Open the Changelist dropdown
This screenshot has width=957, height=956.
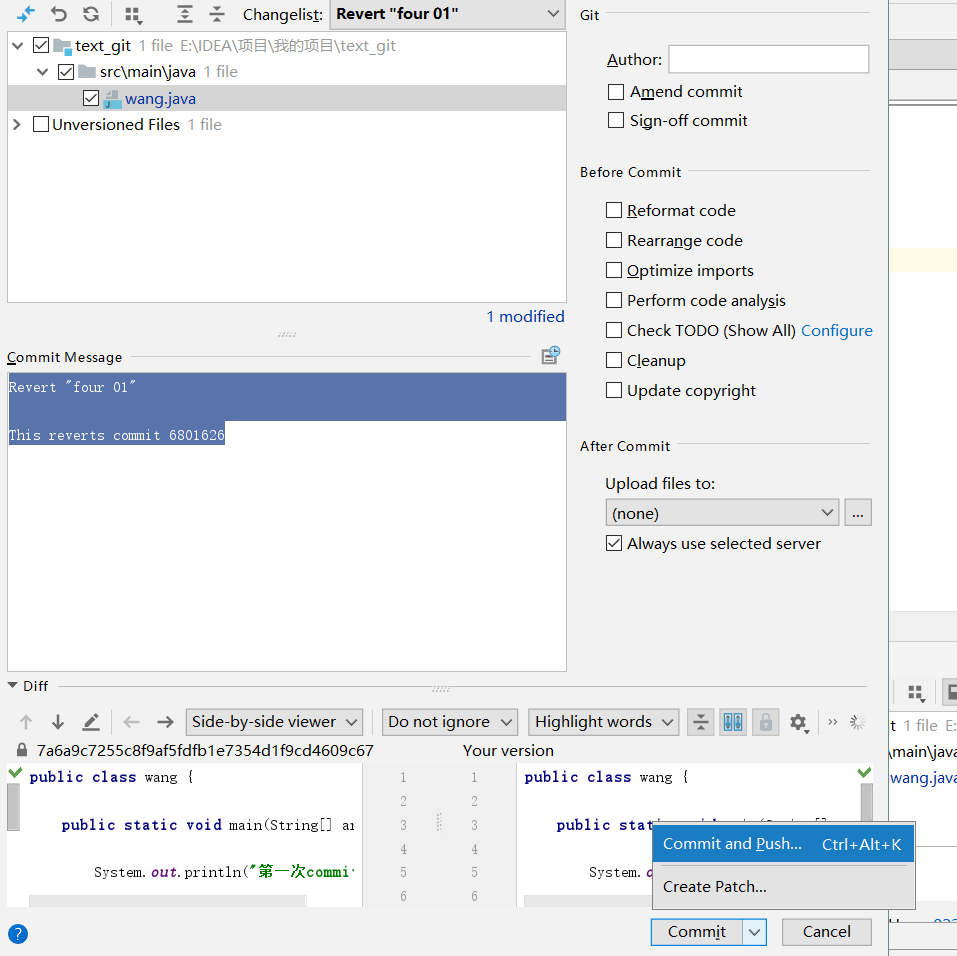pos(448,14)
